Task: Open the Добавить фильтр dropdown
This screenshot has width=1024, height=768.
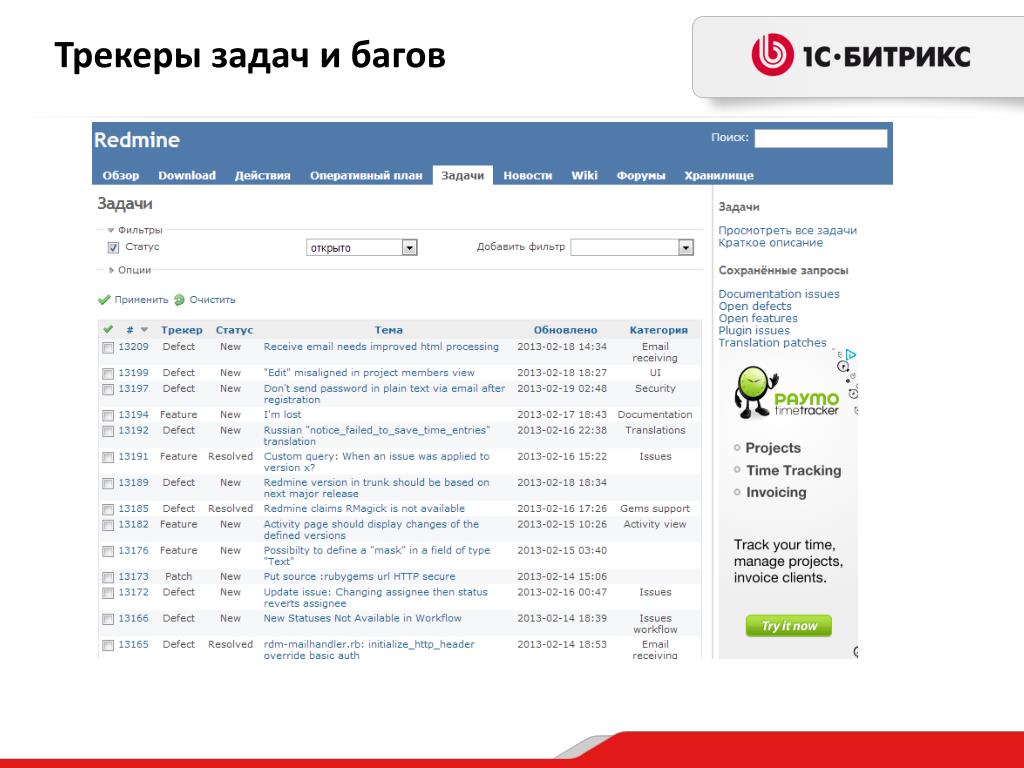Action: (x=632, y=247)
